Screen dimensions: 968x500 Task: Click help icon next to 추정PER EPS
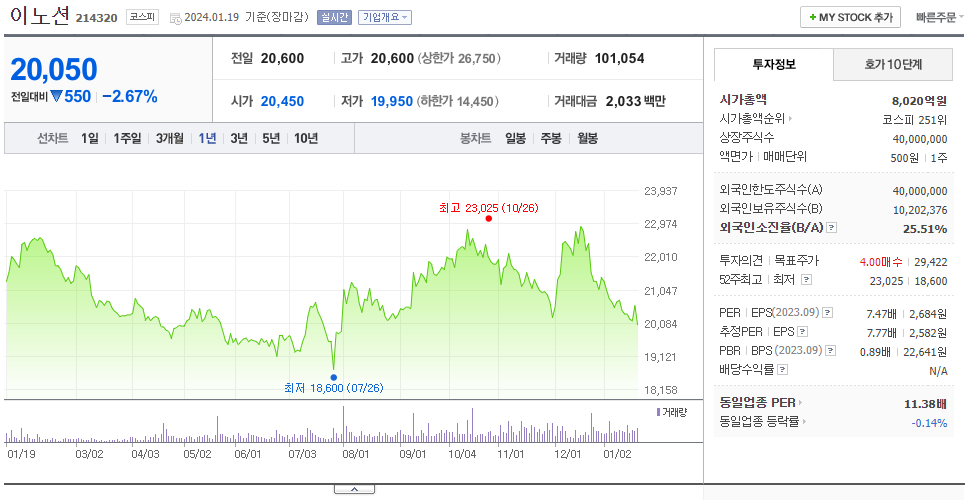pos(802,332)
